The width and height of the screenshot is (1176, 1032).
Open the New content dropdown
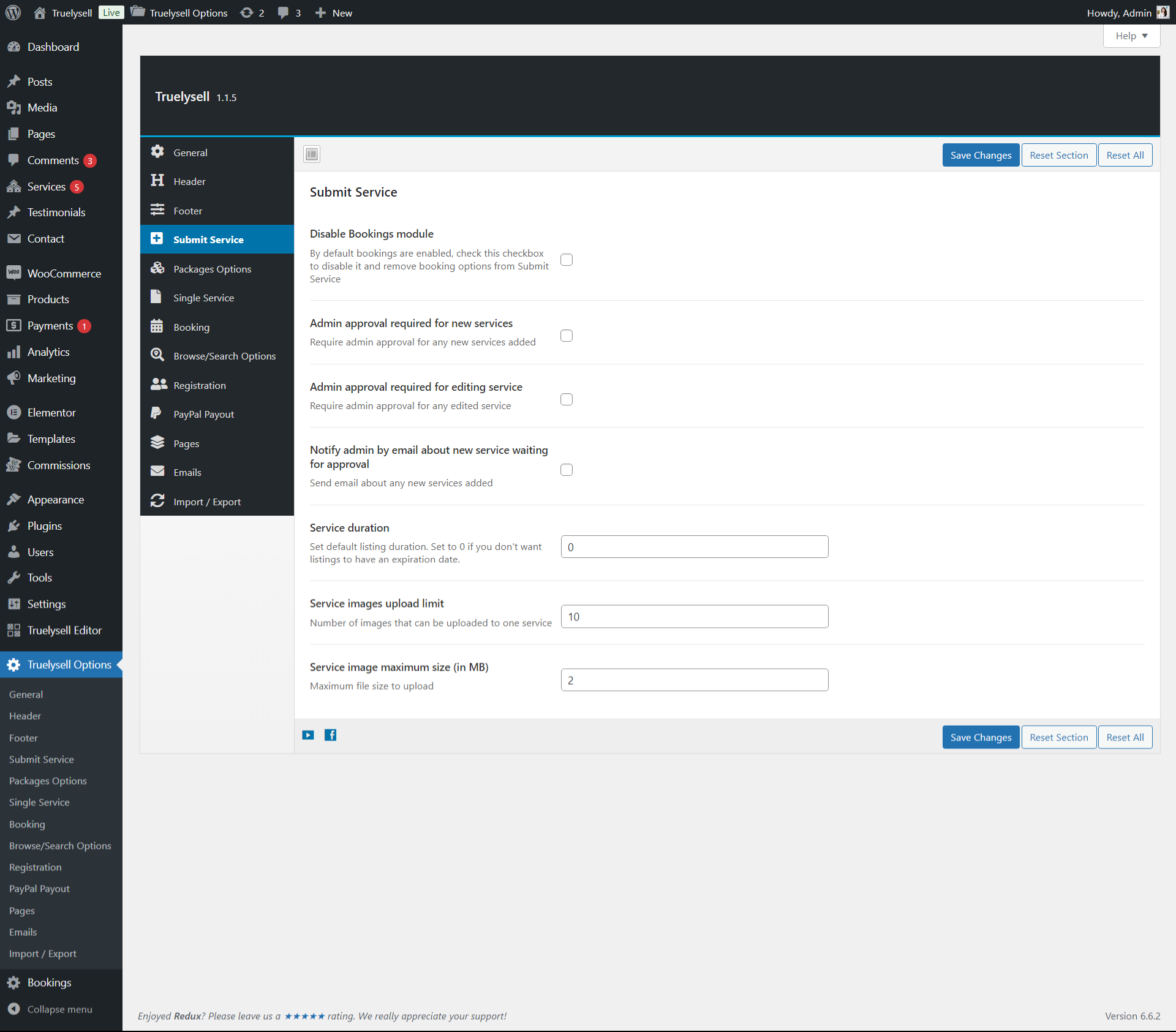point(334,13)
